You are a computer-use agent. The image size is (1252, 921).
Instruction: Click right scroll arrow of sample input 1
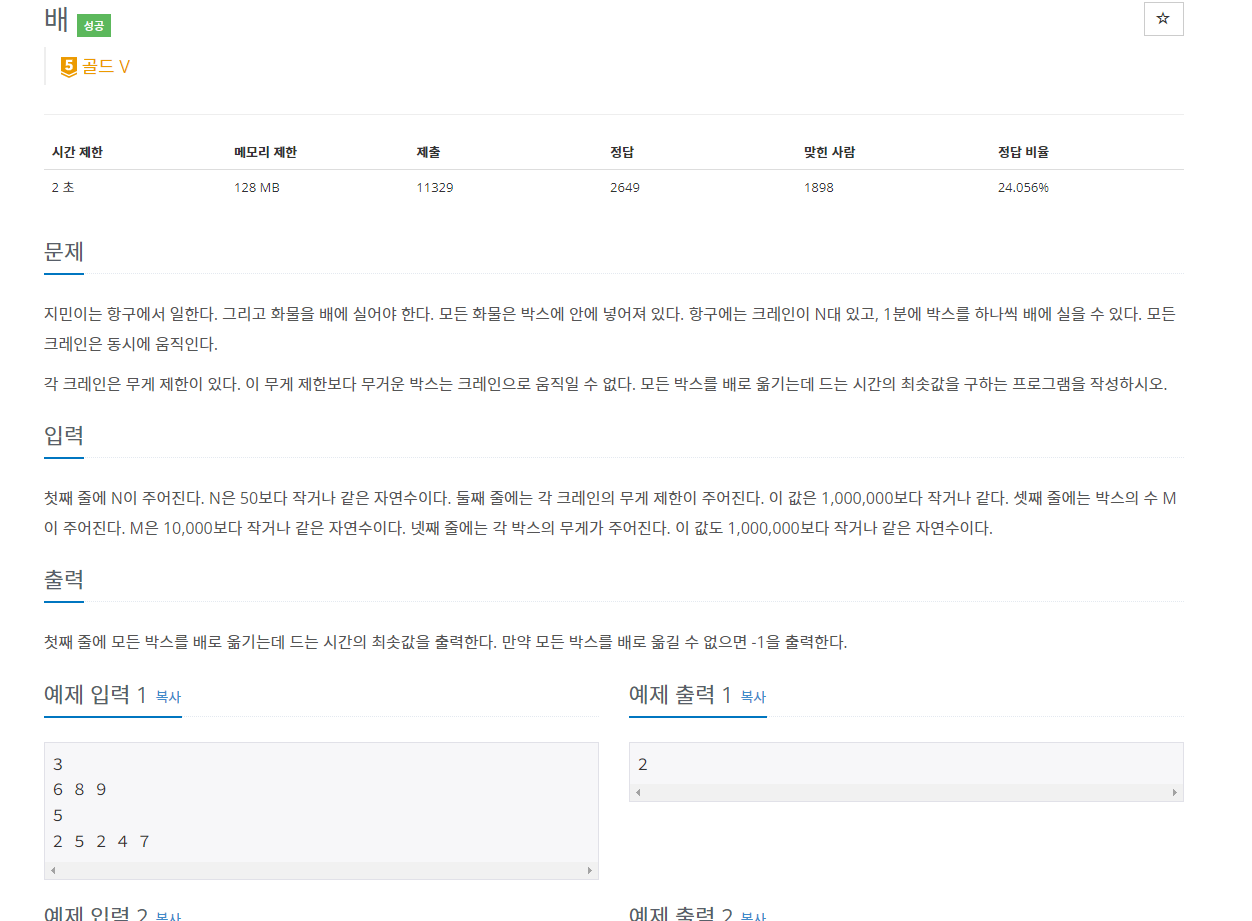click(590, 871)
